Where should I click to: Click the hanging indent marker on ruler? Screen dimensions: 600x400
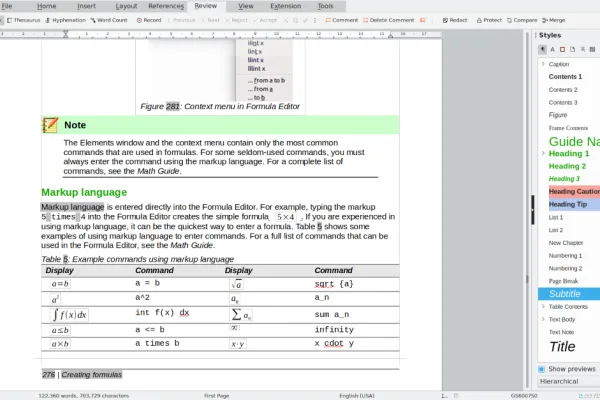click(65, 36)
